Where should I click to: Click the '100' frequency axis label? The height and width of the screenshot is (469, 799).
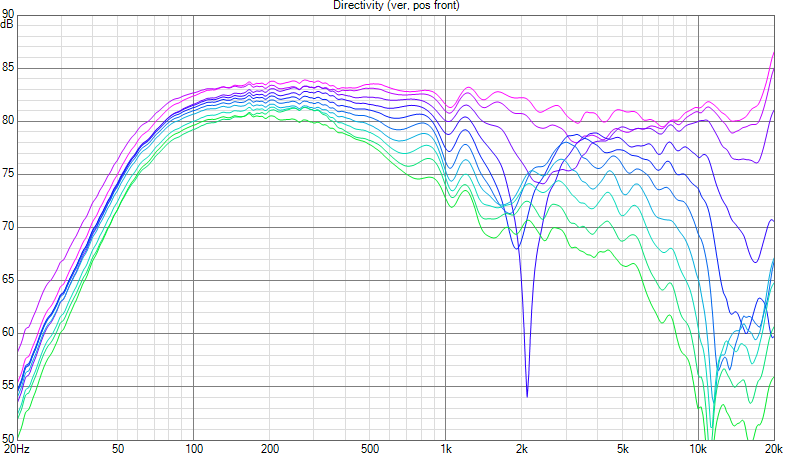194,449
